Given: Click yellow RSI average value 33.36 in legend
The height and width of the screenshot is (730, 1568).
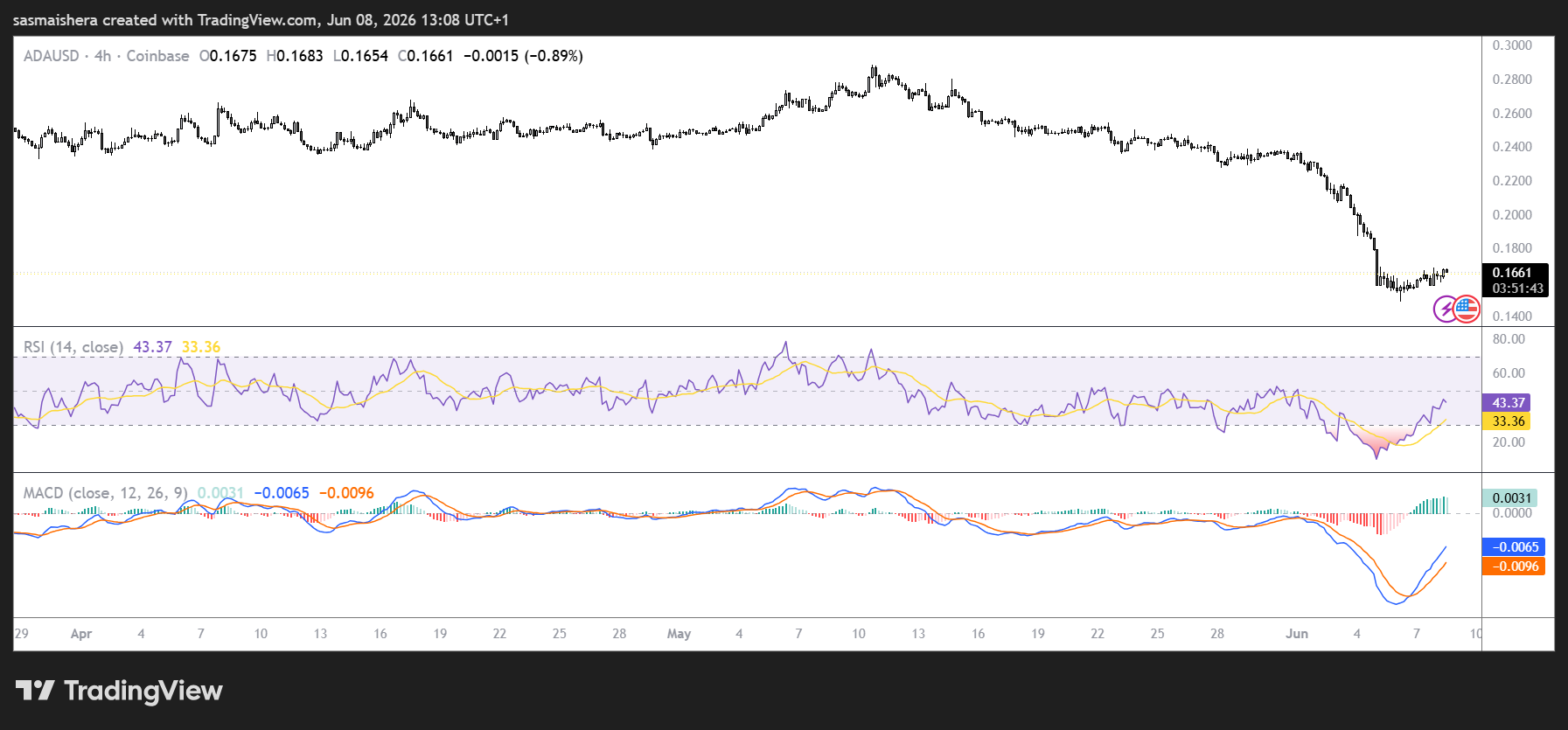Looking at the screenshot, I should 201,347.
